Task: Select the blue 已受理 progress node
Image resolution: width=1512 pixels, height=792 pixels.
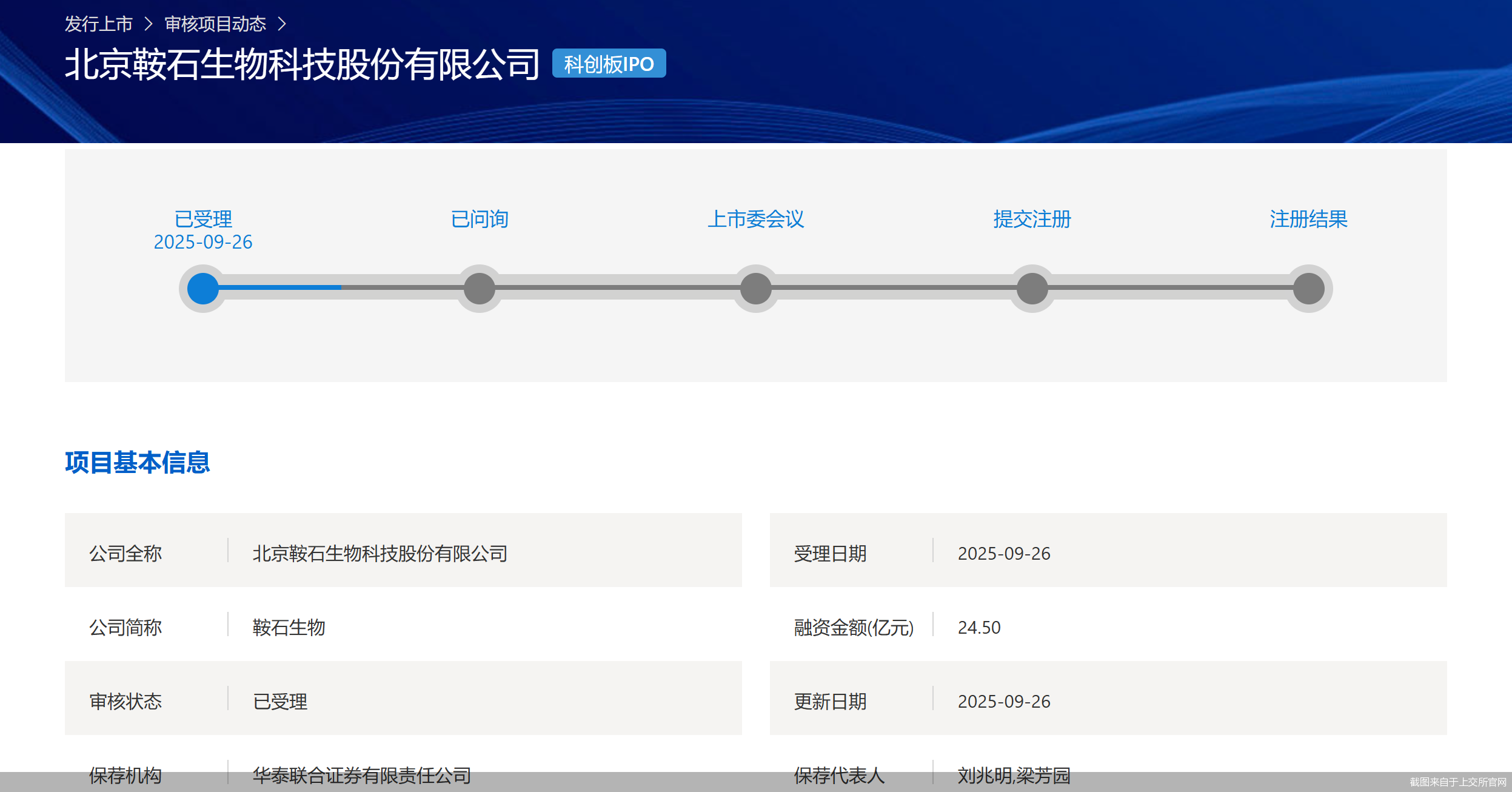Action: point(203,289)
